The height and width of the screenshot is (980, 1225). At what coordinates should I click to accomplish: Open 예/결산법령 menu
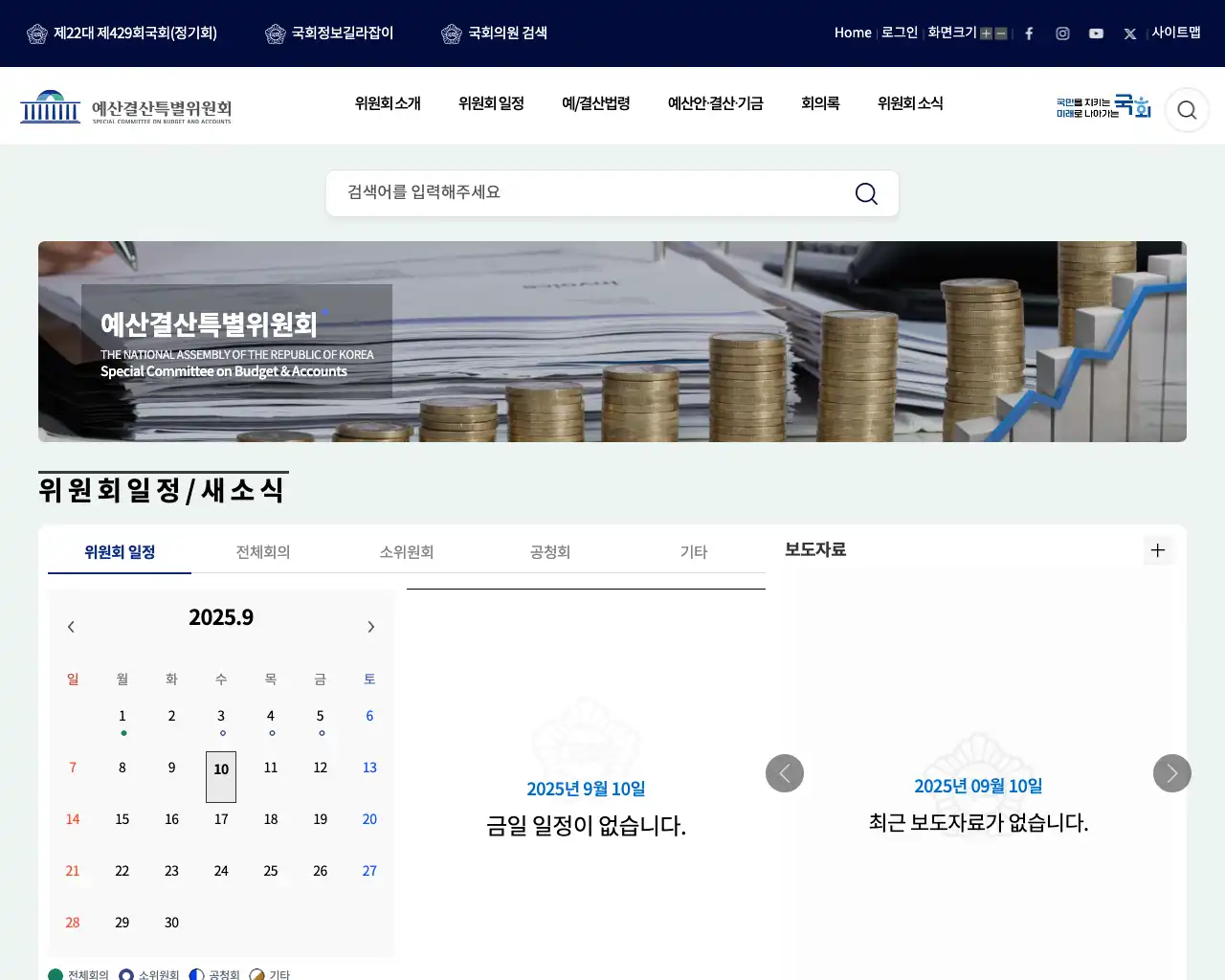596,103
